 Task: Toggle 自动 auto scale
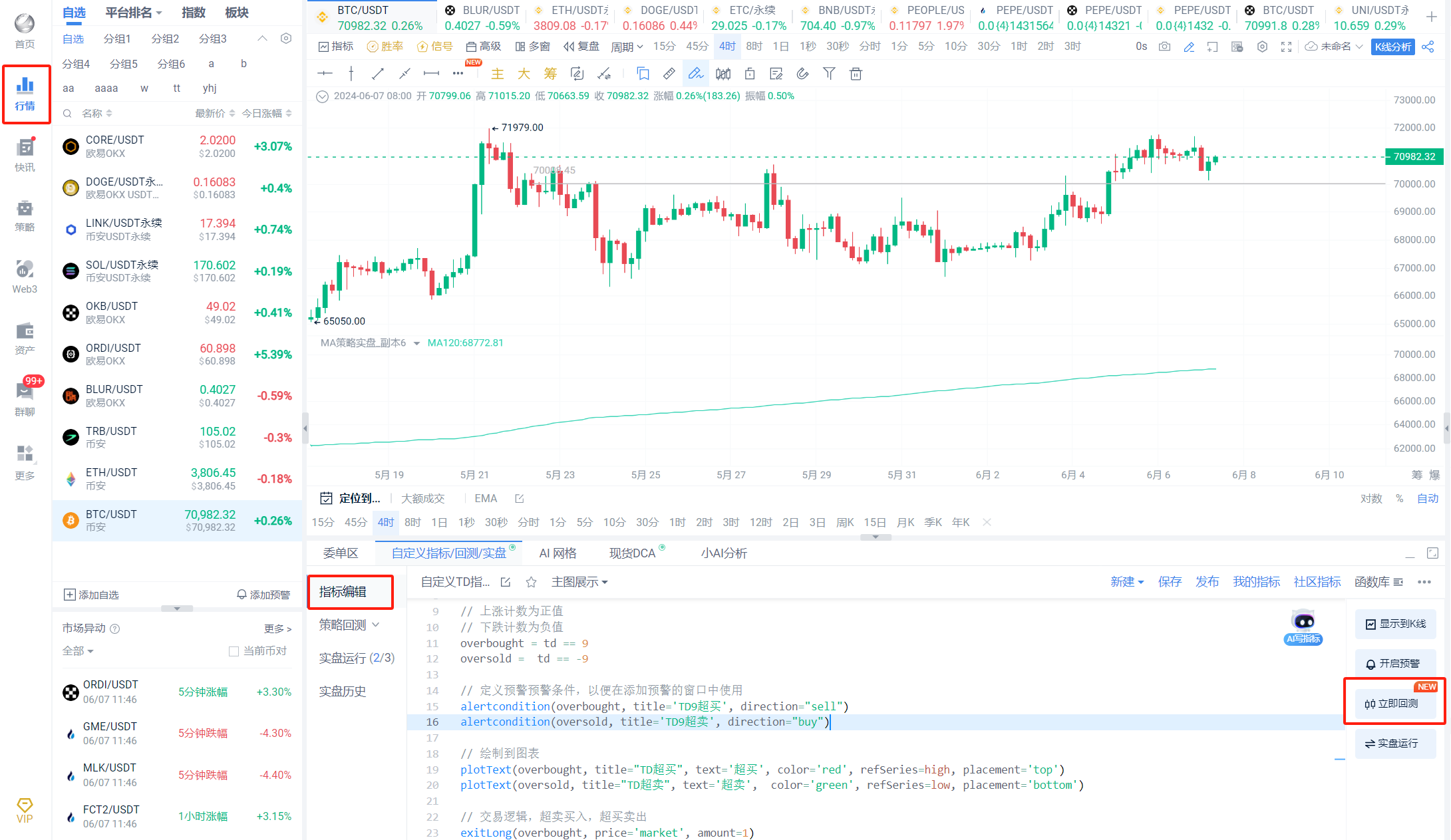[x=1428, y=498]
